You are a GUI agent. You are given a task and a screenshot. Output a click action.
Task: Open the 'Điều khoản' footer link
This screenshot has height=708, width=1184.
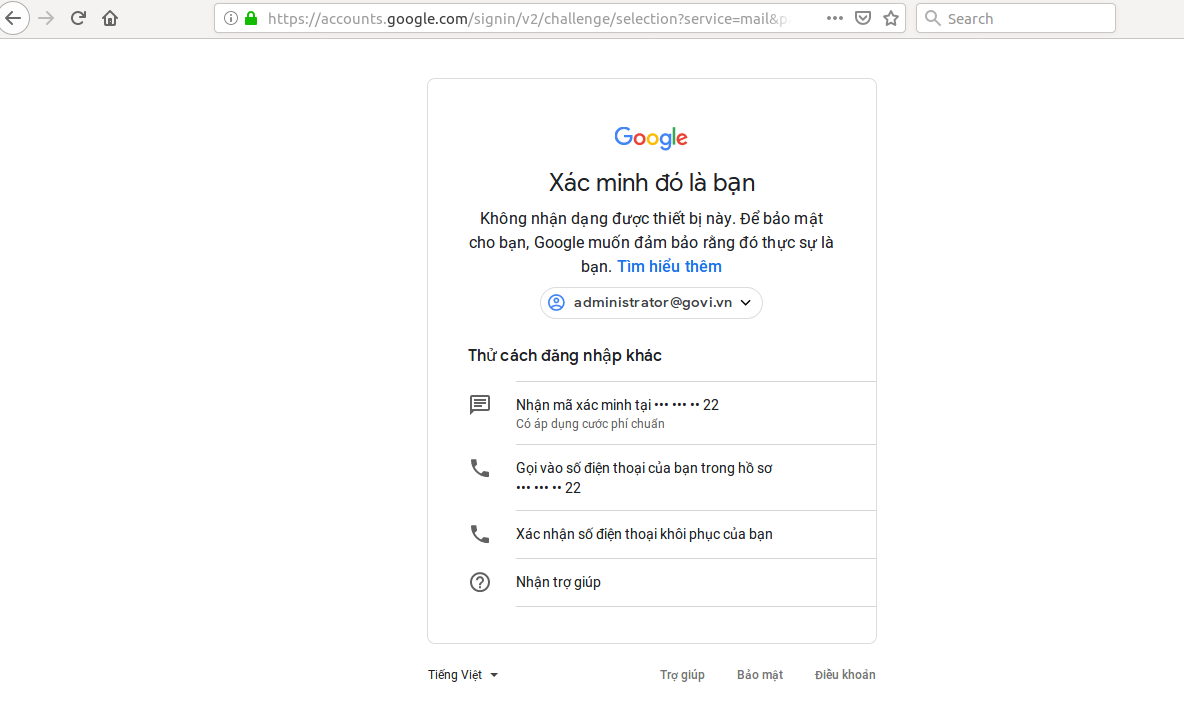845,675
